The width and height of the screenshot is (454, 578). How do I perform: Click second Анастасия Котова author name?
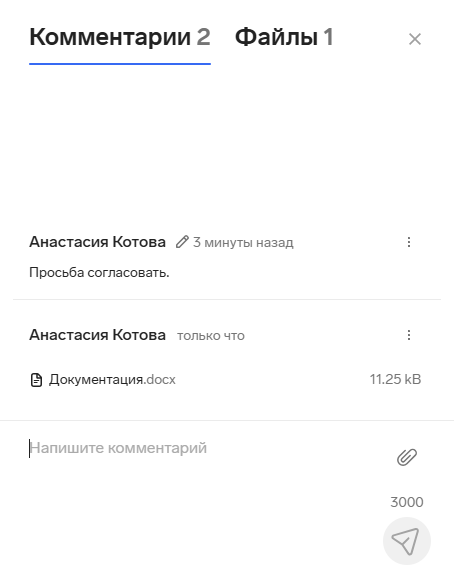(97, 335)
